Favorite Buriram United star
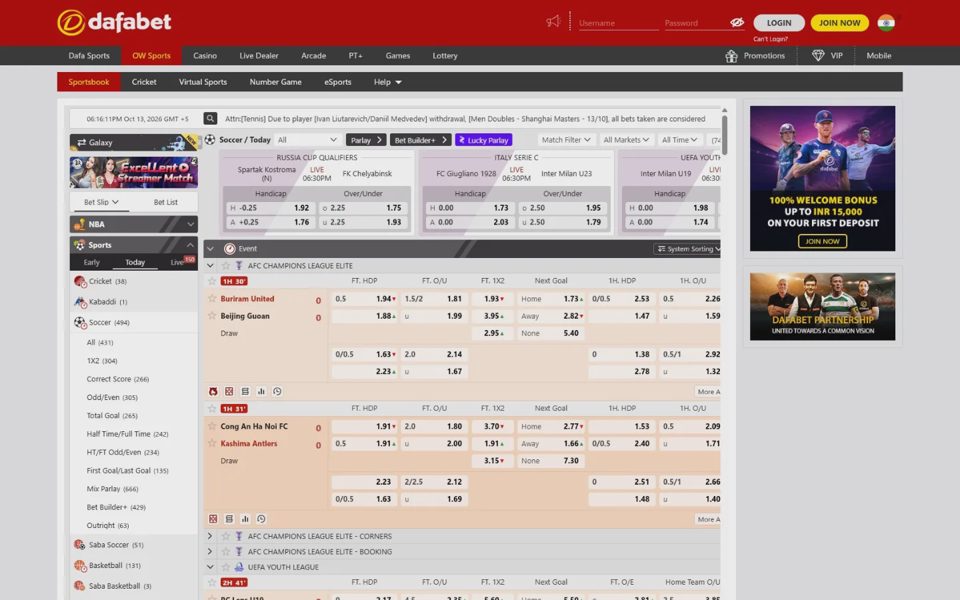 coord(212,299)
